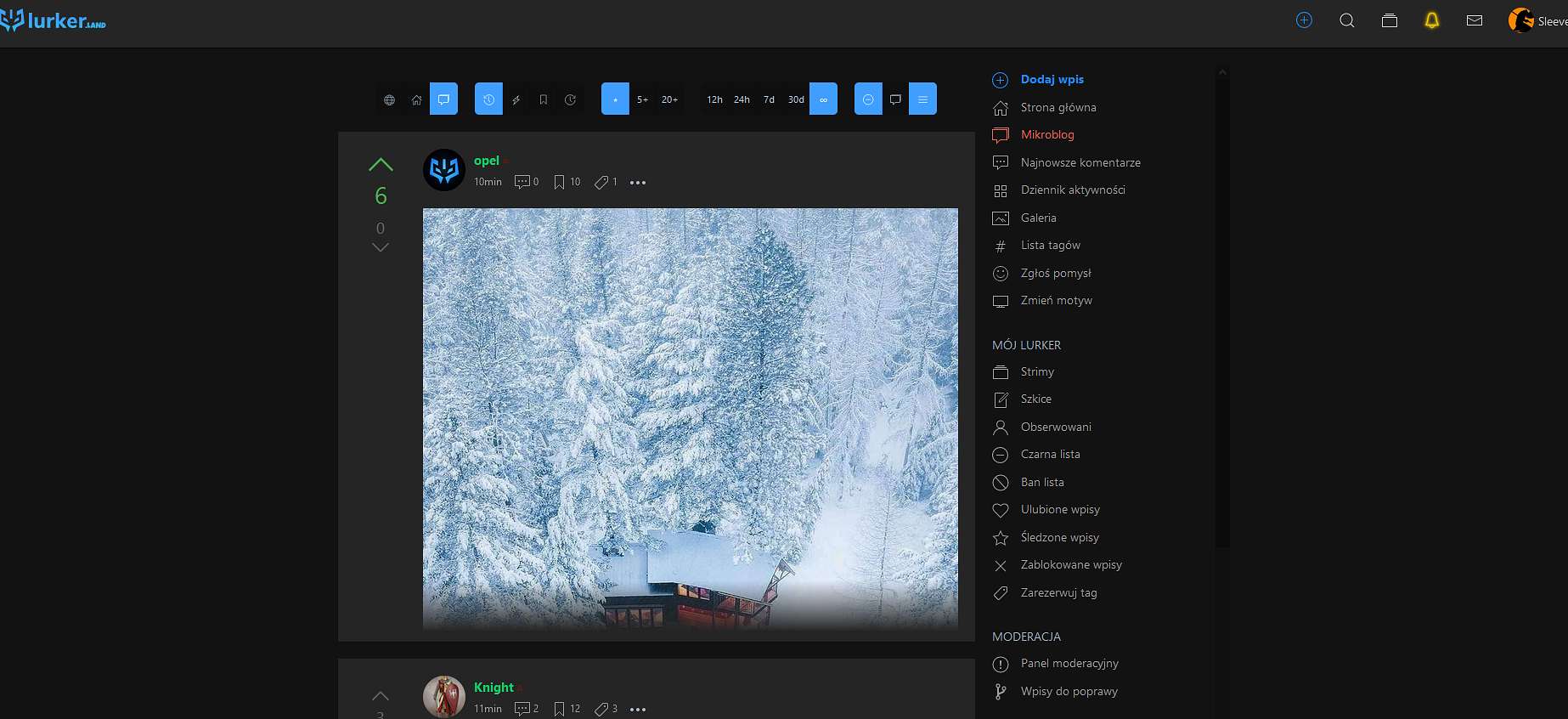
Task: Open Ban lista
Action: click(1042, 482)
